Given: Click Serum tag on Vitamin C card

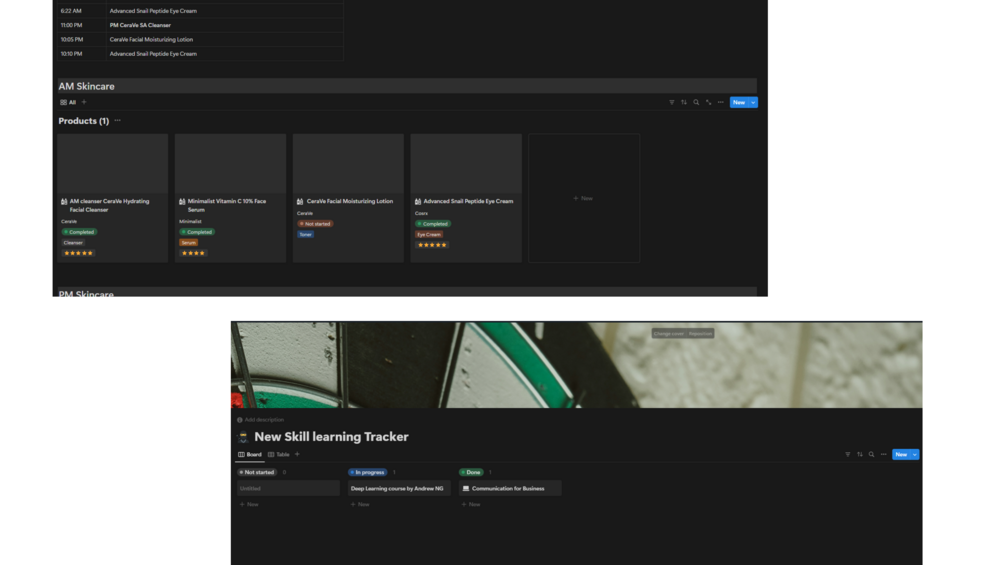Looking at the screenshot, I should (188, 243).
